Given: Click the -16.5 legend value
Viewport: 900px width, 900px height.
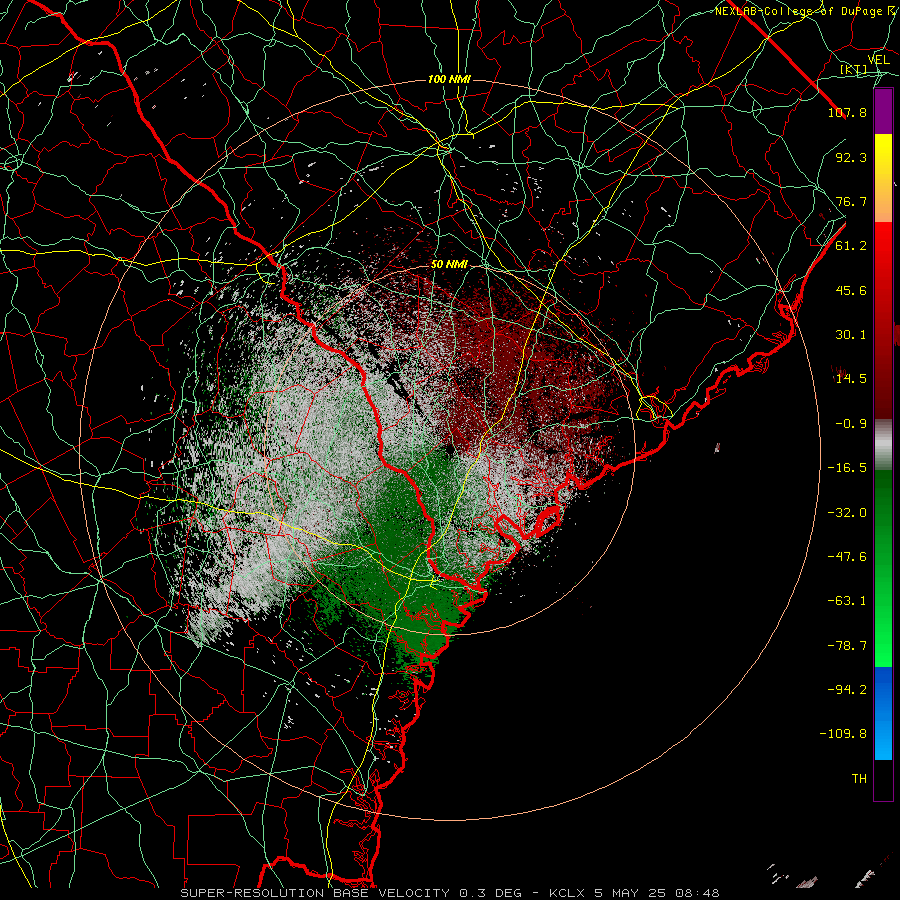Looking at the screenshot, I should pos(847,468).
